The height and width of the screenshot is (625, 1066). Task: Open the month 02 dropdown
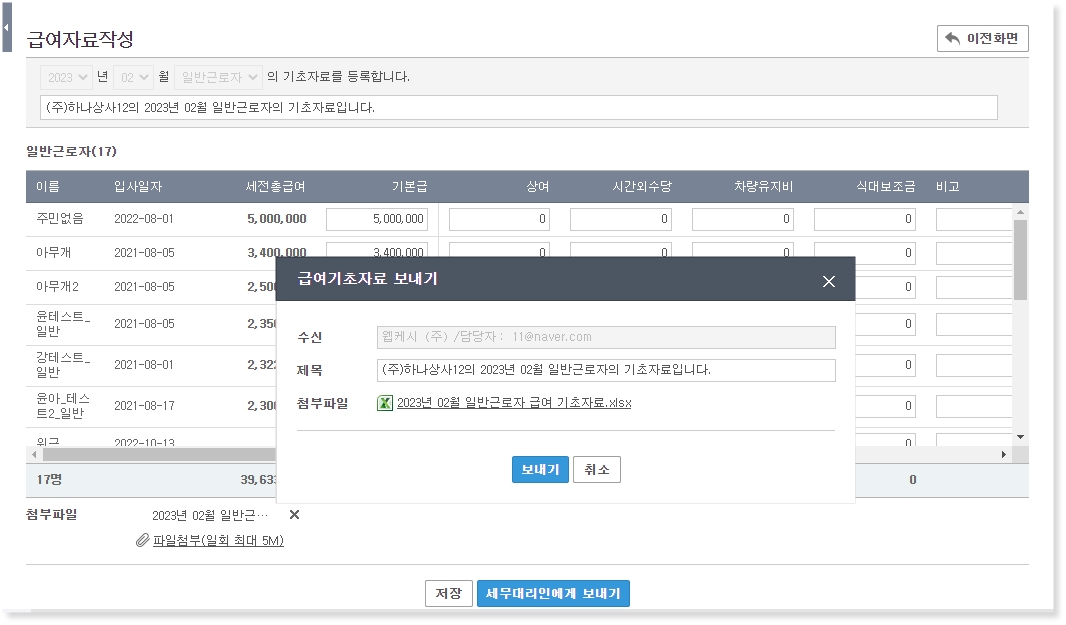(134, 77)
